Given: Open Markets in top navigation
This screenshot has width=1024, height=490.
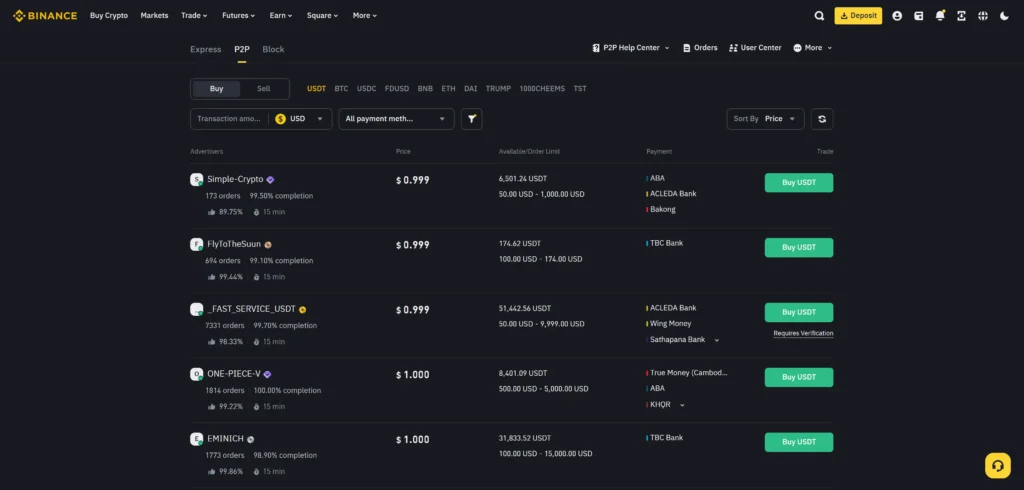Looking at the screenshot, I should coord(154,16).
